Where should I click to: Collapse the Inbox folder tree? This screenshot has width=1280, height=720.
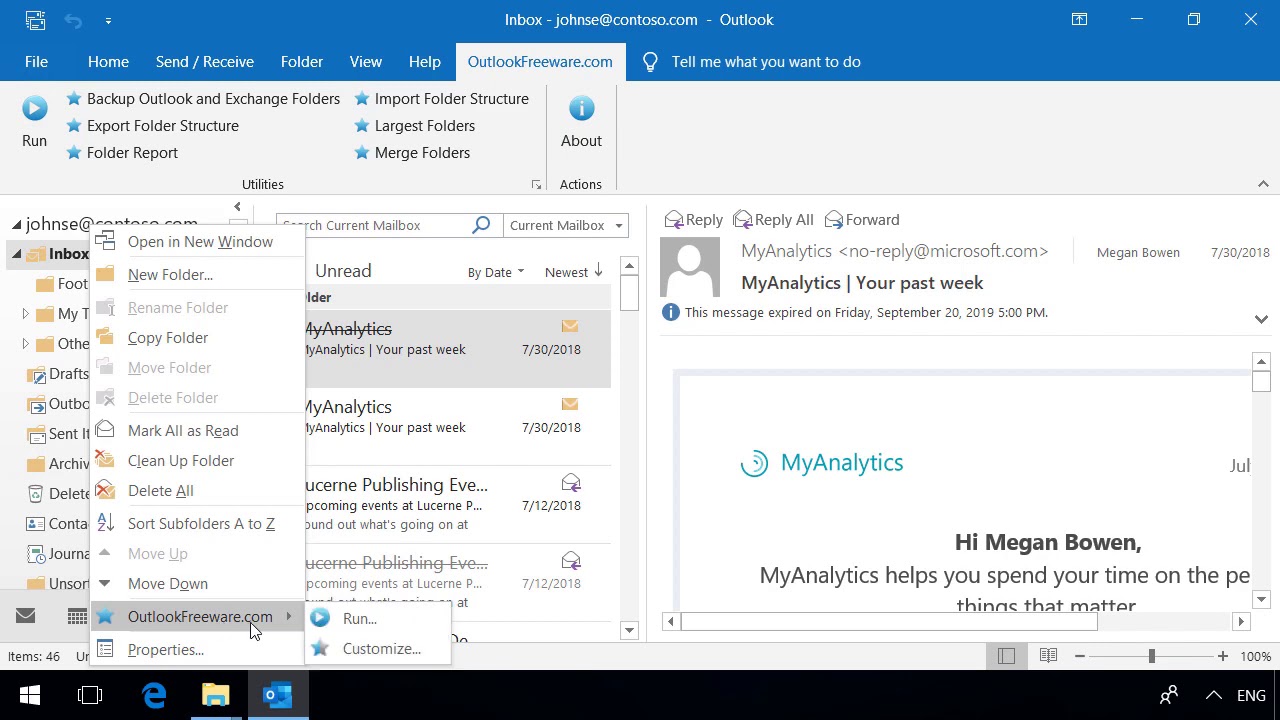coord(16,254)
